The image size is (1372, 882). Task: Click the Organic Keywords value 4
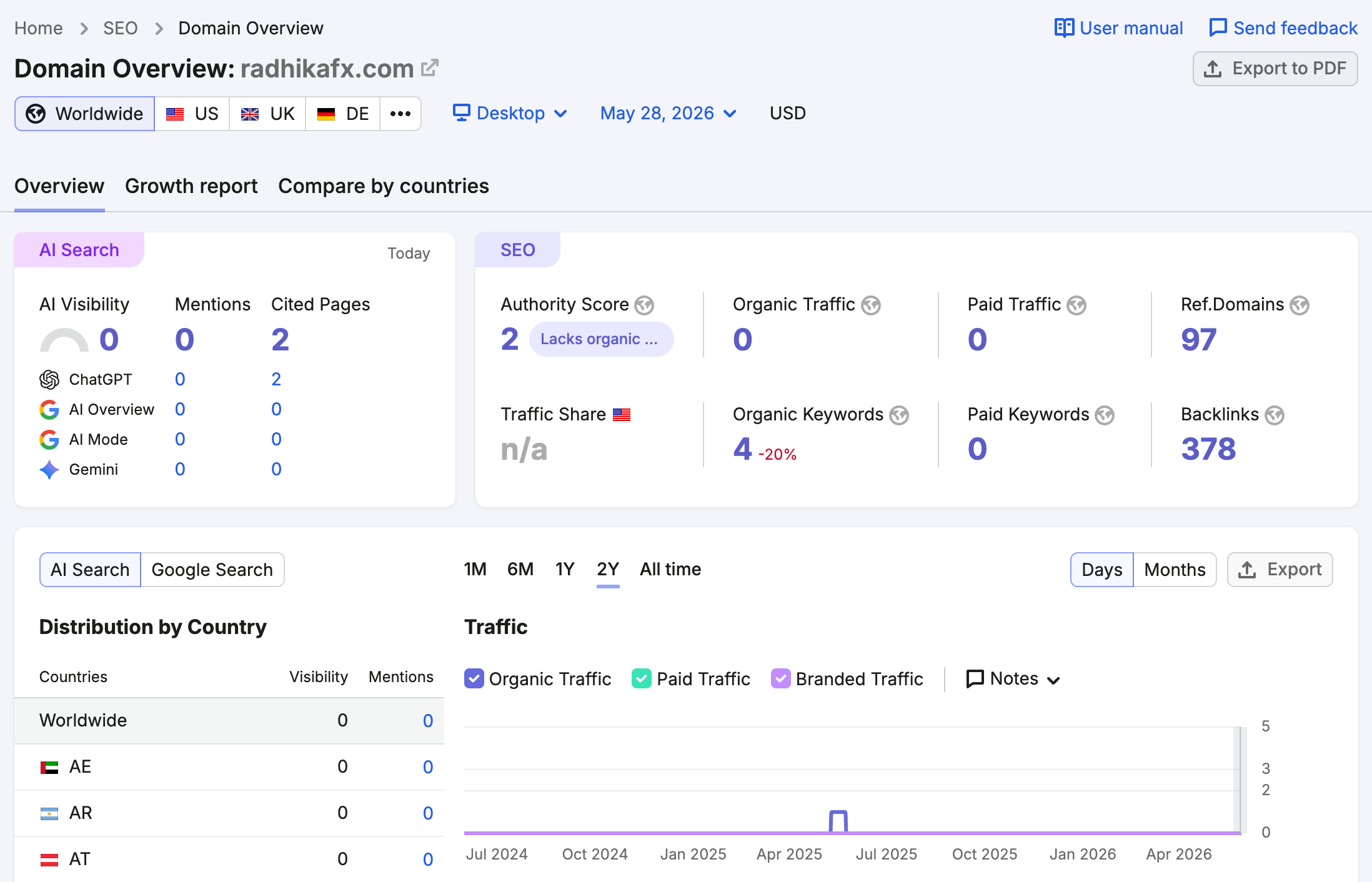coord(742,449)
